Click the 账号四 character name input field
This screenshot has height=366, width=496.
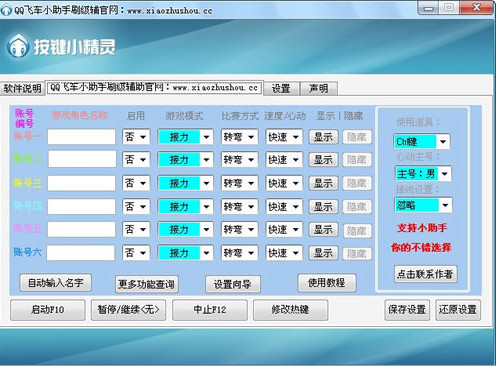point(82,206)
